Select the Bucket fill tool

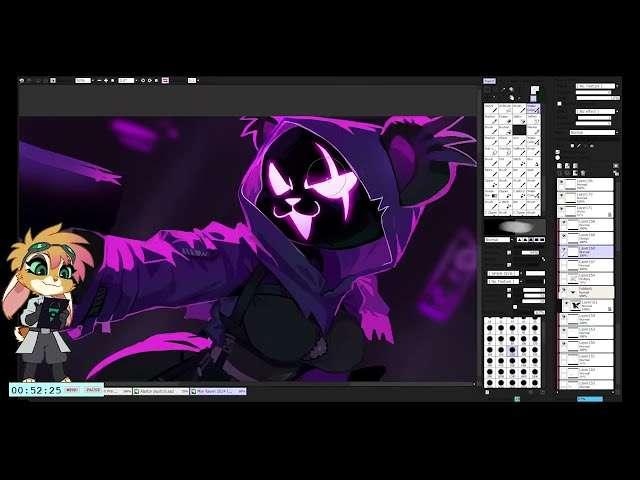(x=504, y=130)
